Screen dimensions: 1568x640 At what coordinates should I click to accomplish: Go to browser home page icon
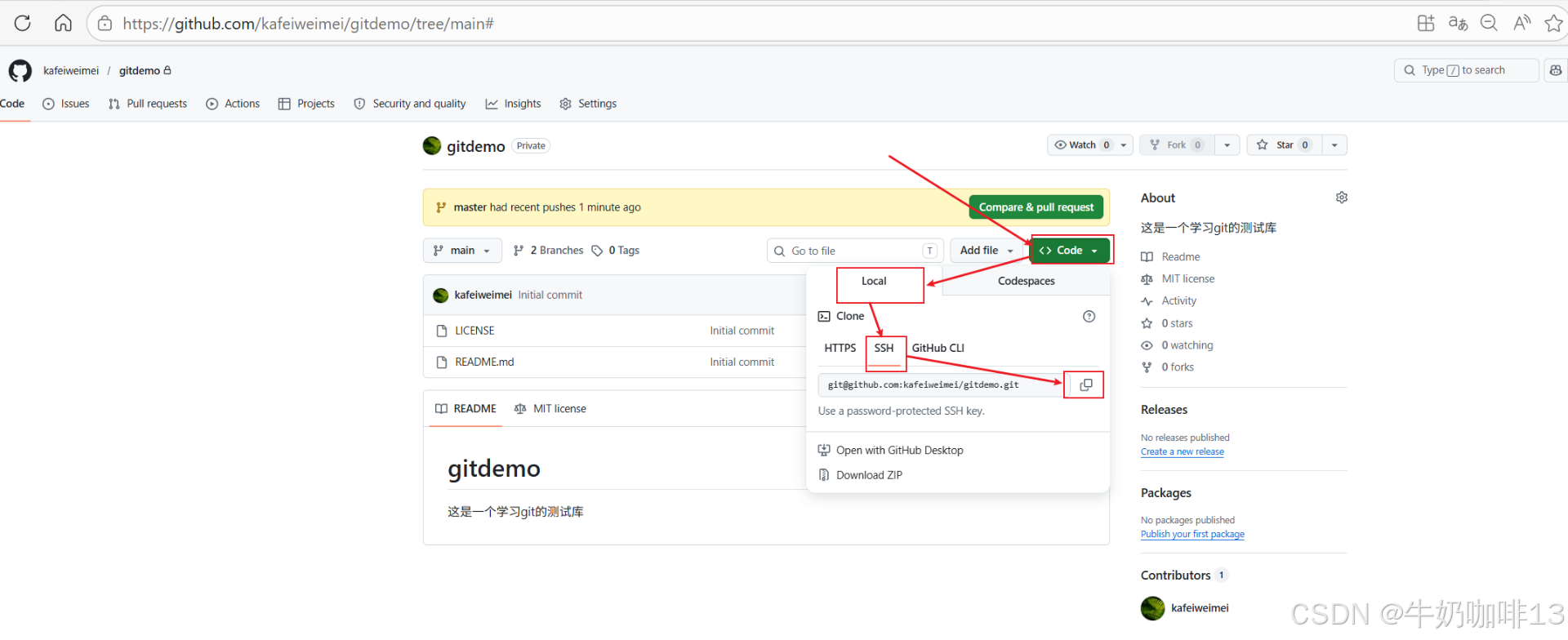pos(63,23)
